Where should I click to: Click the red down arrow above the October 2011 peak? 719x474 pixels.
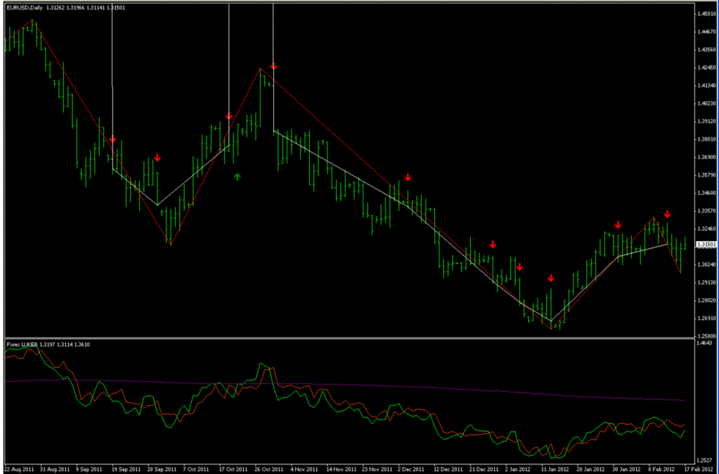click(x=274, y=66)
